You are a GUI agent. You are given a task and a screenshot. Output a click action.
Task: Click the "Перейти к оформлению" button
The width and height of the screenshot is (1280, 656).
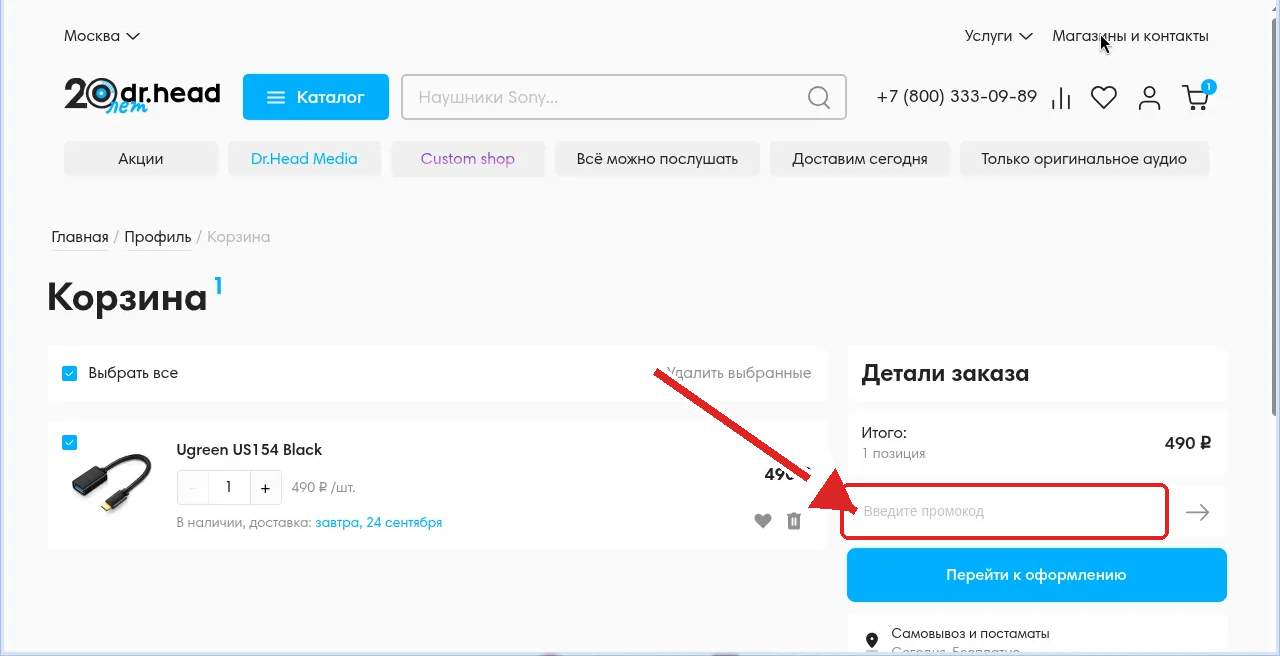point(1037,575)
